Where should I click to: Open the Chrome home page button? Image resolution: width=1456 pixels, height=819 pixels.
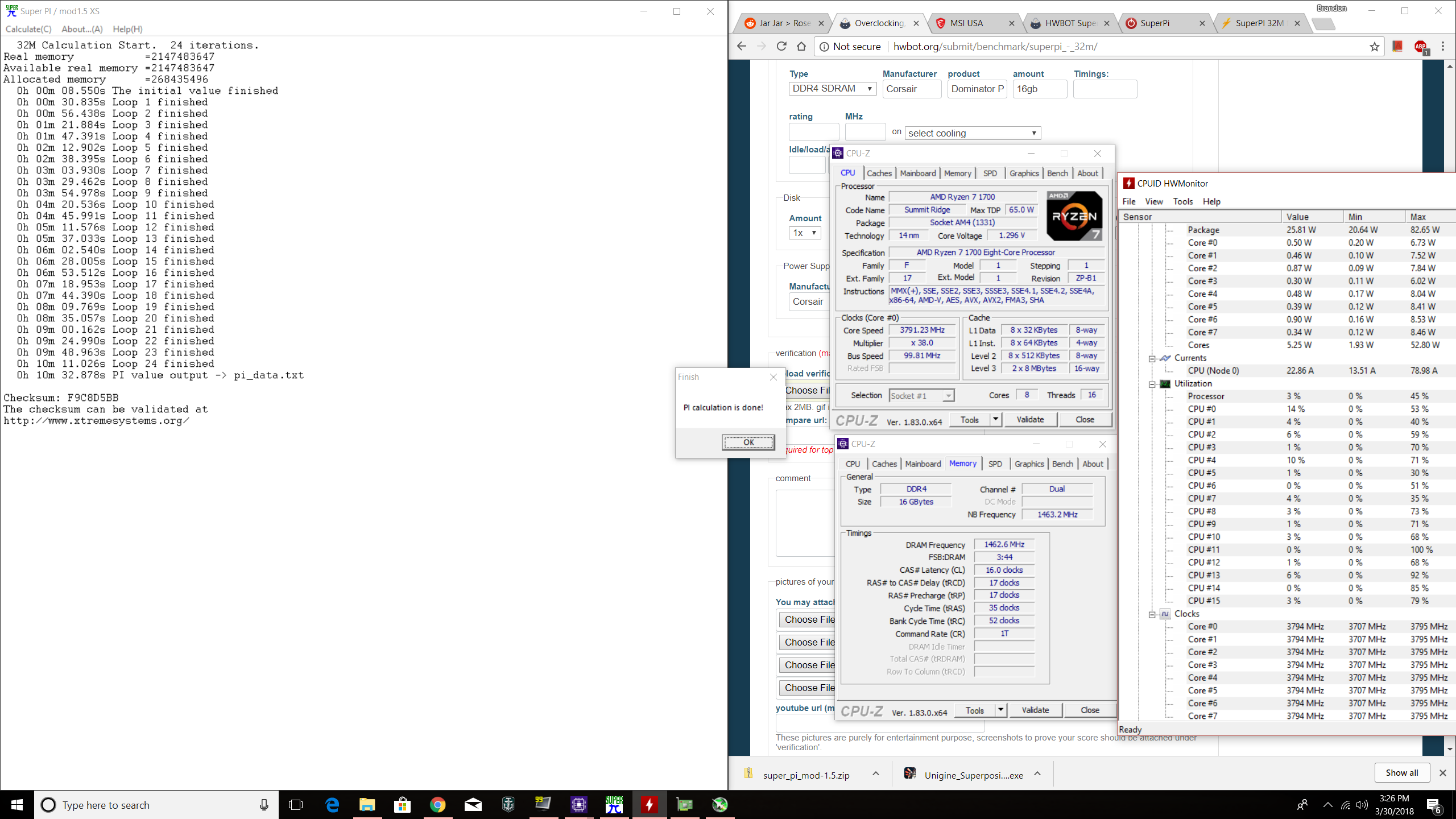coord(801,47)
